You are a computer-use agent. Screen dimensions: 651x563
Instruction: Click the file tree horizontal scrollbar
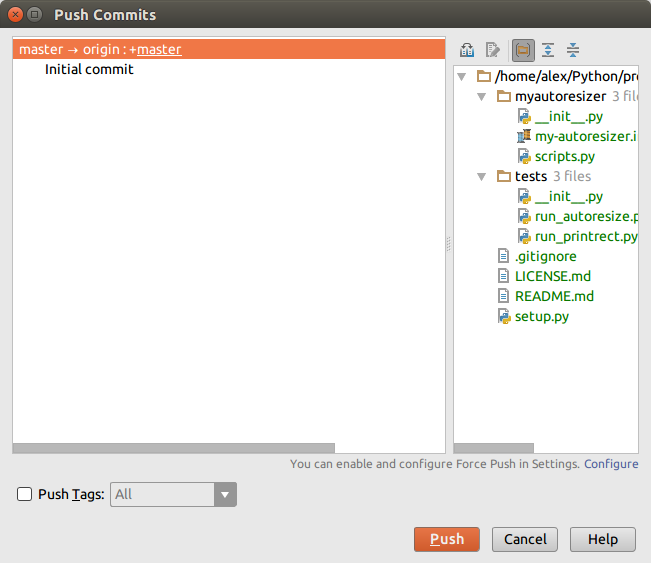point(494,448)
